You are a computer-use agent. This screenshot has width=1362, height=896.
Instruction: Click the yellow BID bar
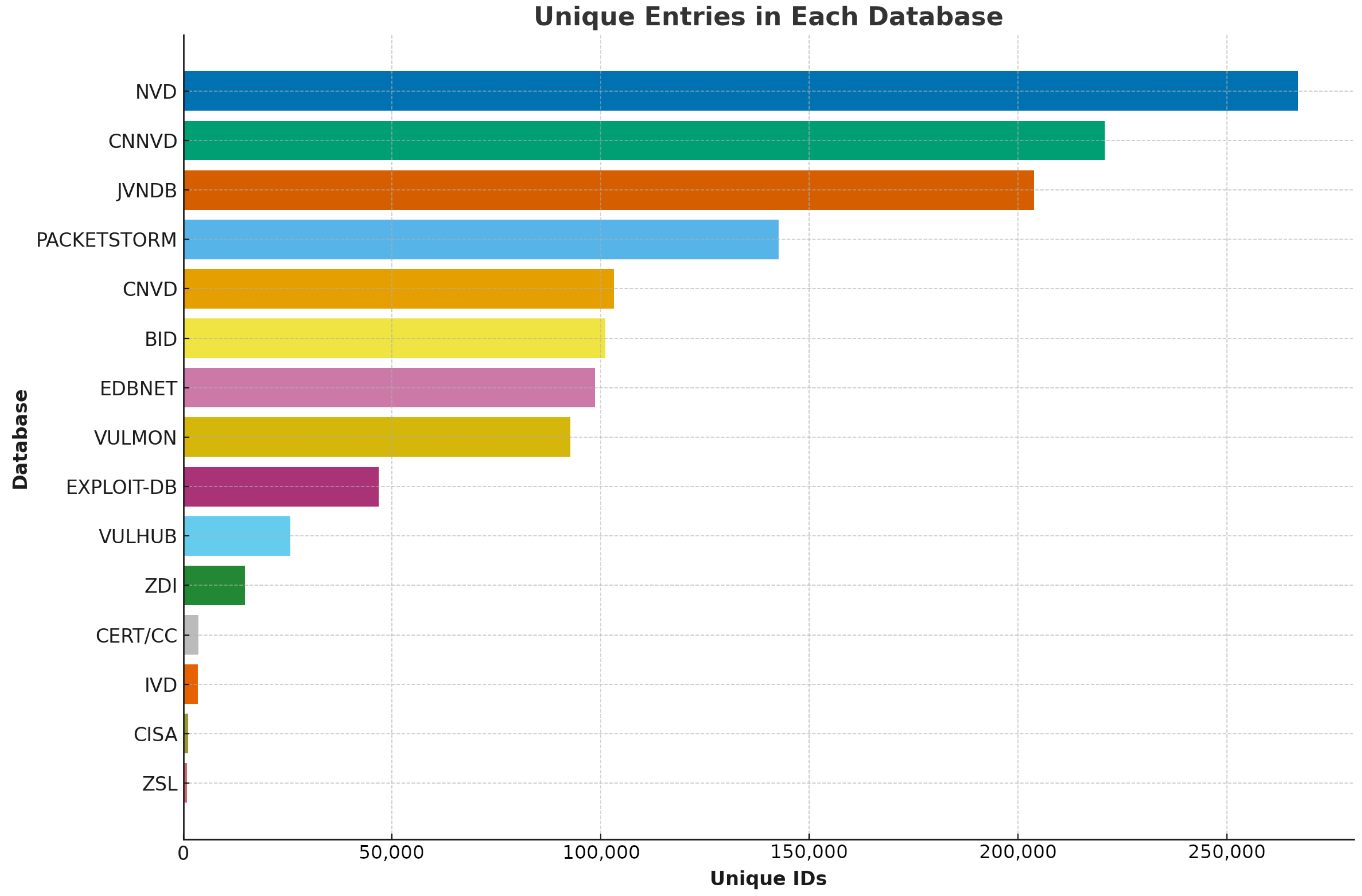[x=394, y=338]
